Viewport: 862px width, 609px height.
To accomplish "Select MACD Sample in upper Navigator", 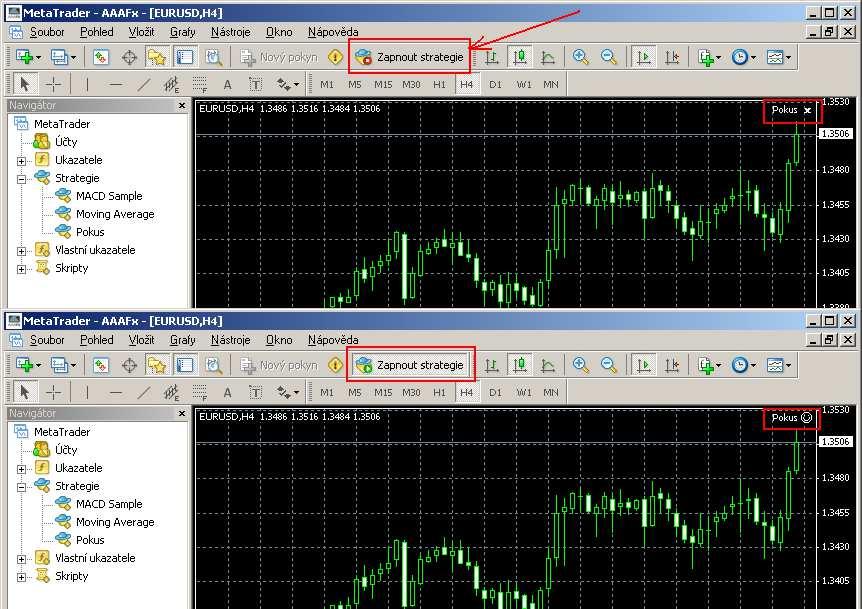I will (109, 196).
